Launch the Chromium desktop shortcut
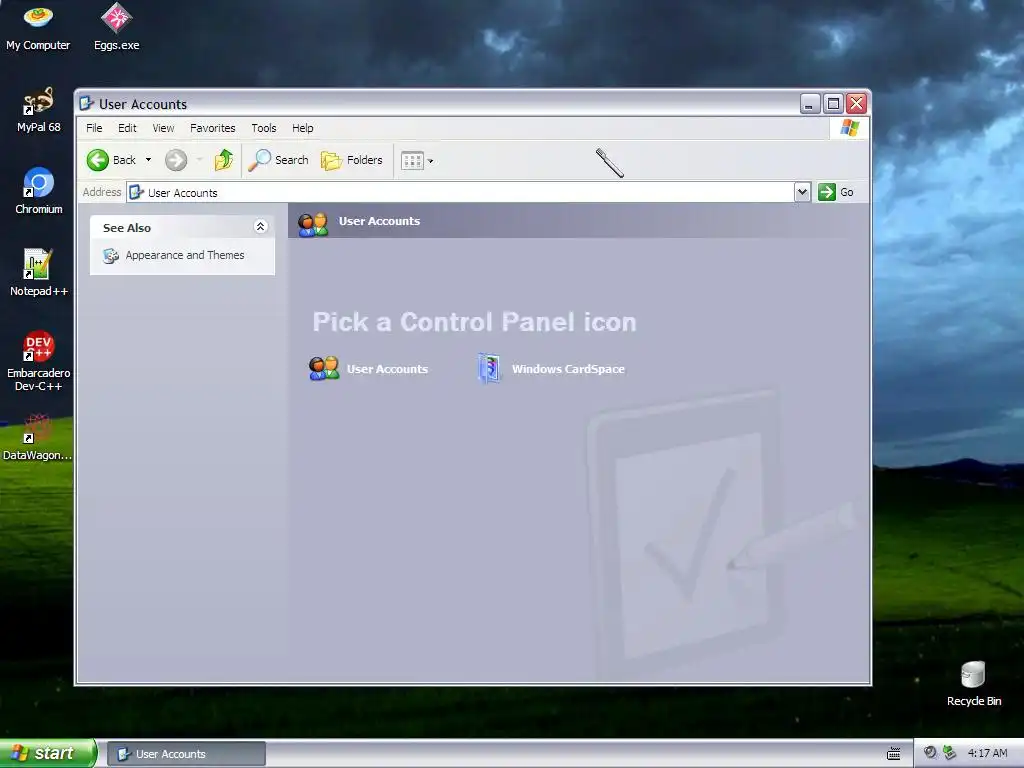Image resolution: width=1024 pixels, height=768 pixels. tap(39, 191)
